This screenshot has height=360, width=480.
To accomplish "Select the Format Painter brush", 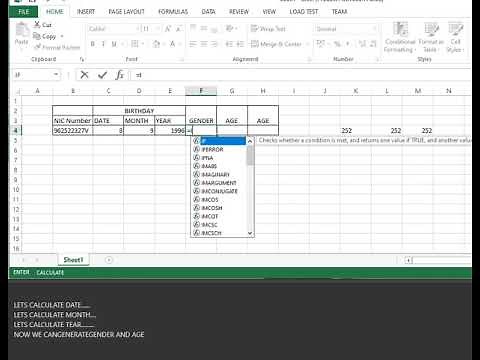I will pos(37,47).
